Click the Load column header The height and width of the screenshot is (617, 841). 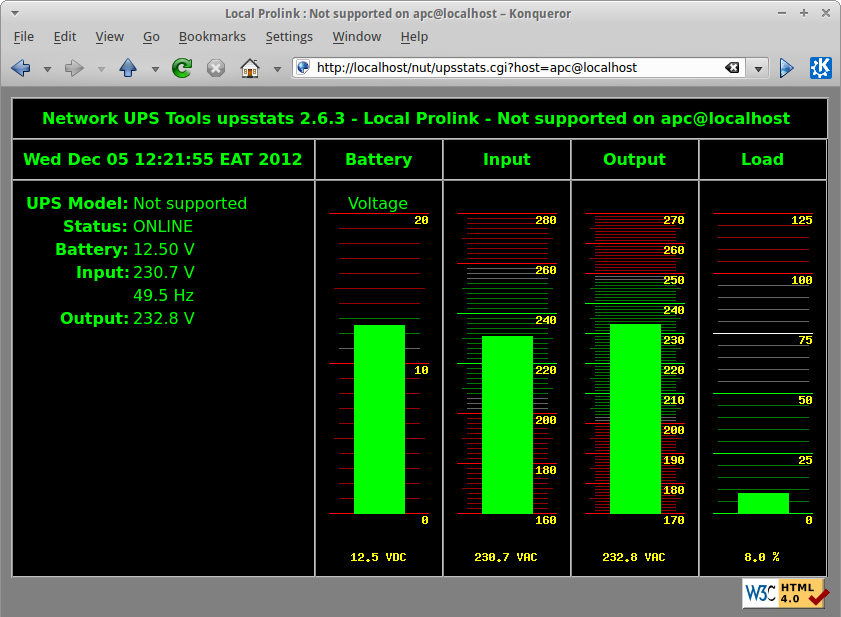pos(763,159)
